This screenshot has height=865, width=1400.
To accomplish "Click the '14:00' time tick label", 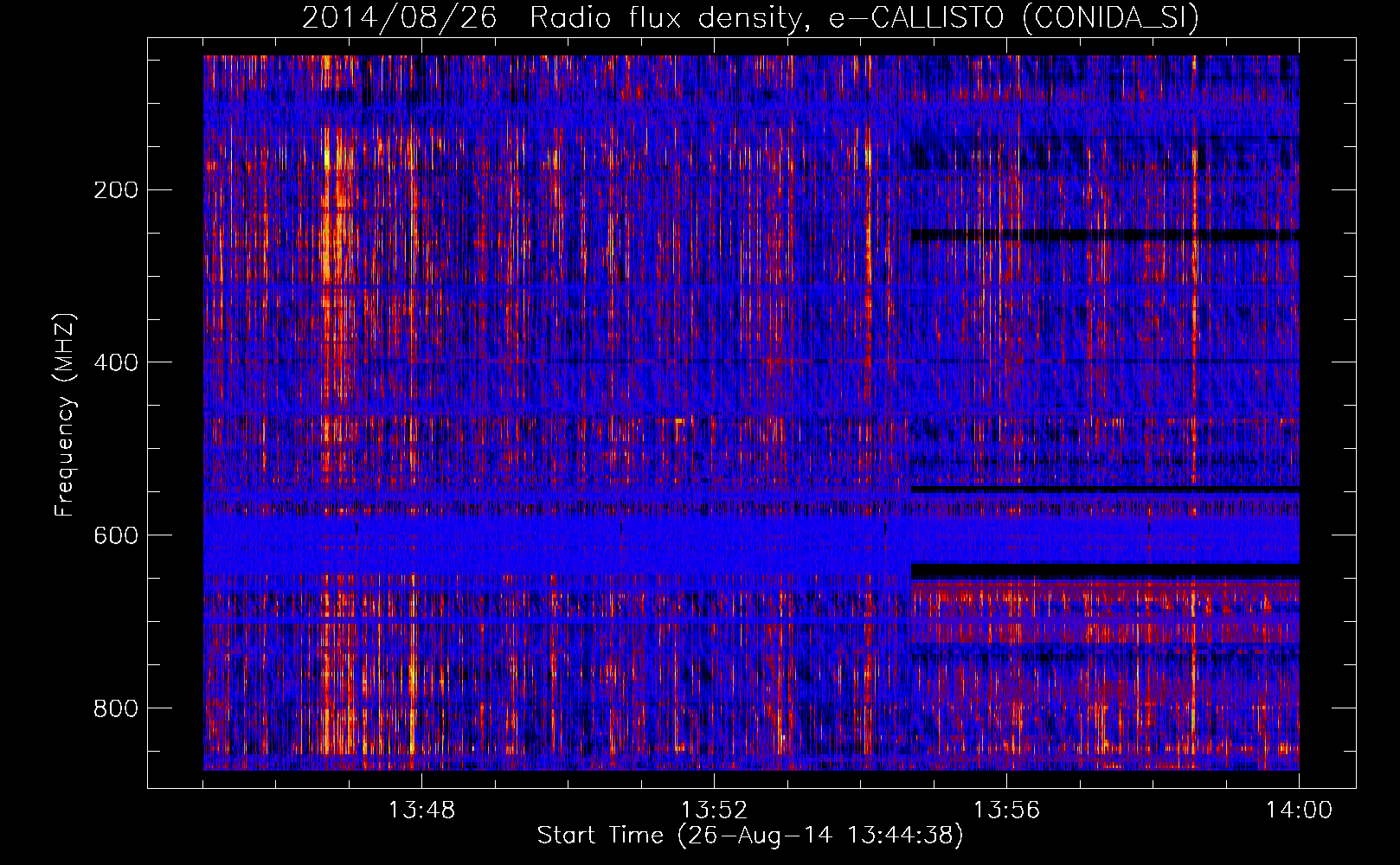I will tap(1299, 811).
